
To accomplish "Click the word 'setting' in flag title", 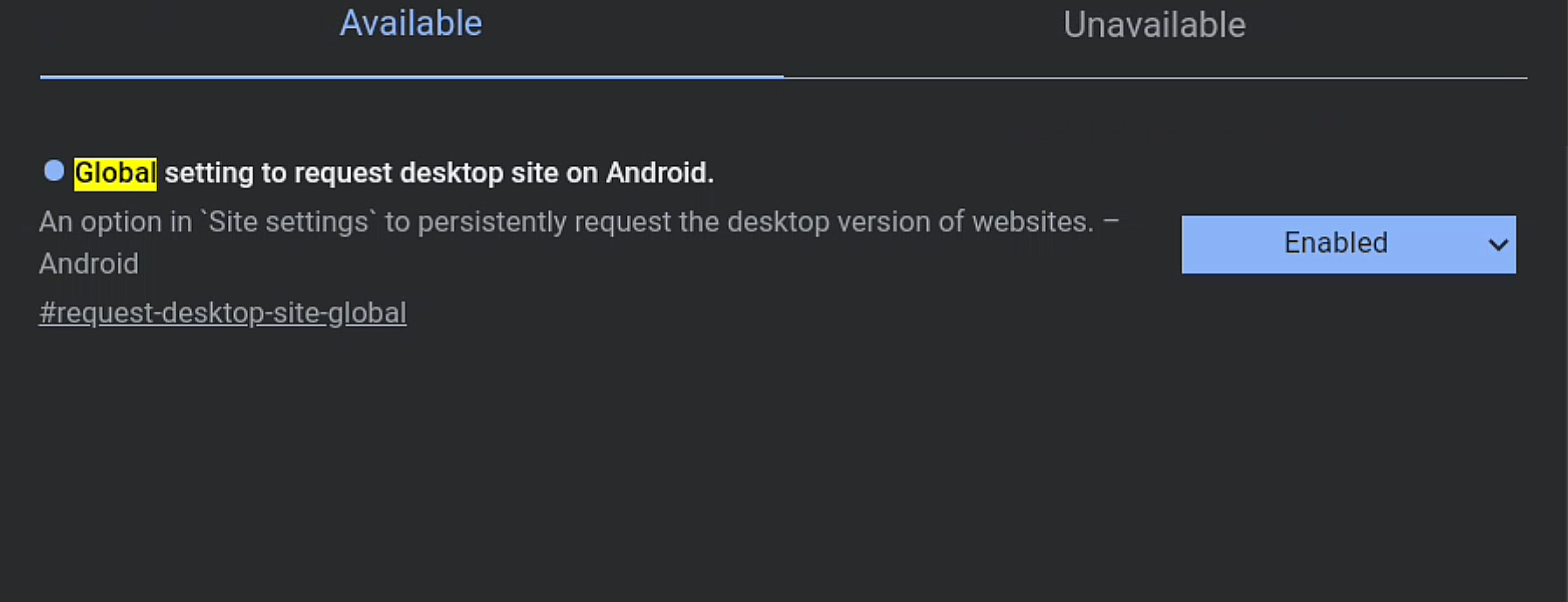I will (209, 173).
